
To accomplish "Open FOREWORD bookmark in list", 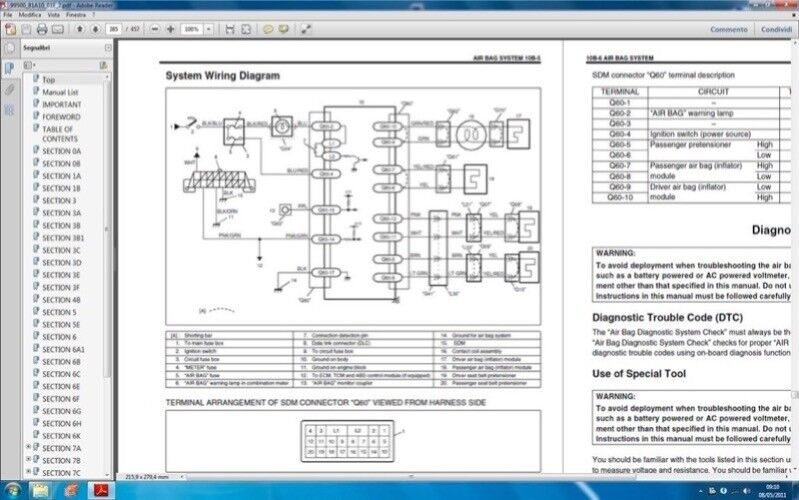I will point(61,116).
